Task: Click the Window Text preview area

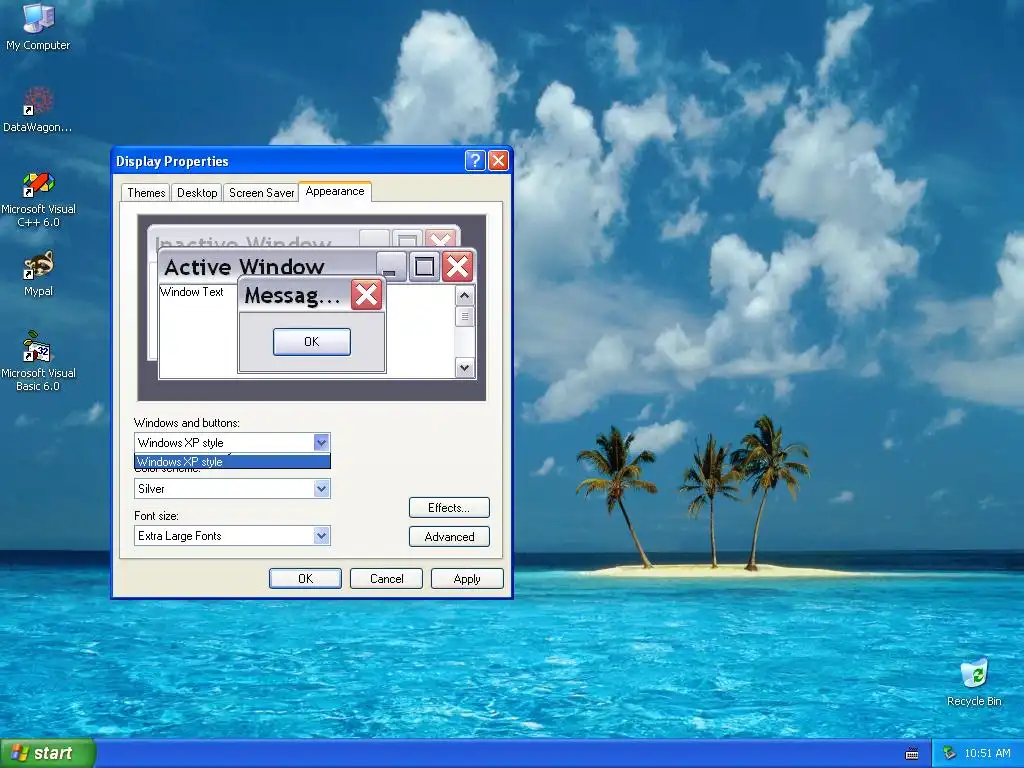Action: 191,292
